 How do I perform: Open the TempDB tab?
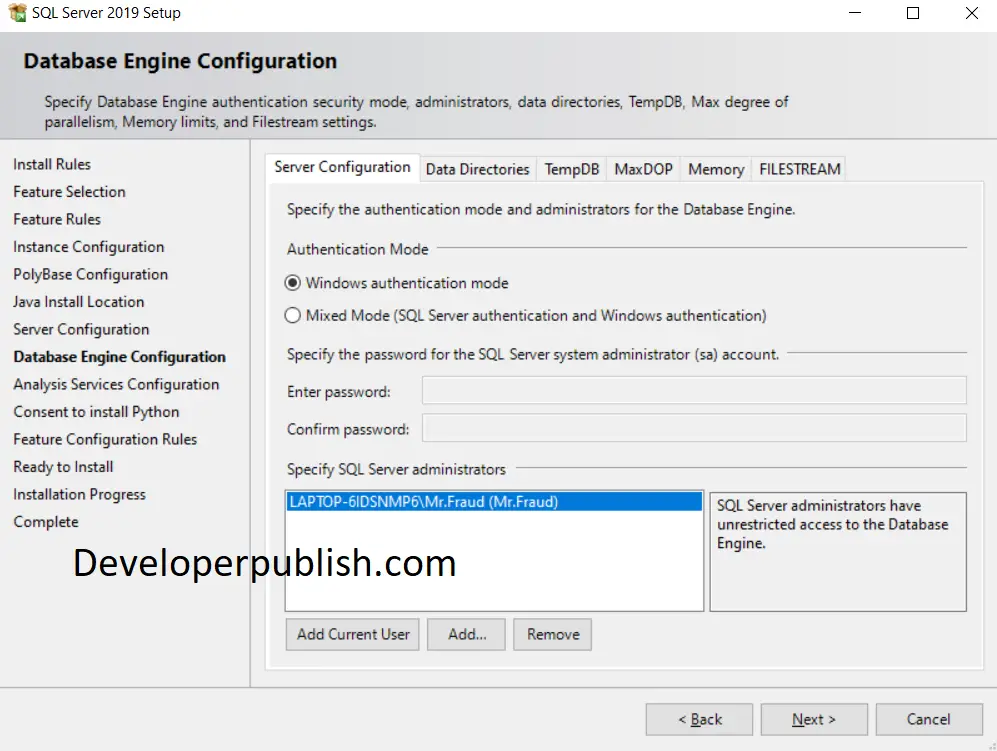point(572,169)
